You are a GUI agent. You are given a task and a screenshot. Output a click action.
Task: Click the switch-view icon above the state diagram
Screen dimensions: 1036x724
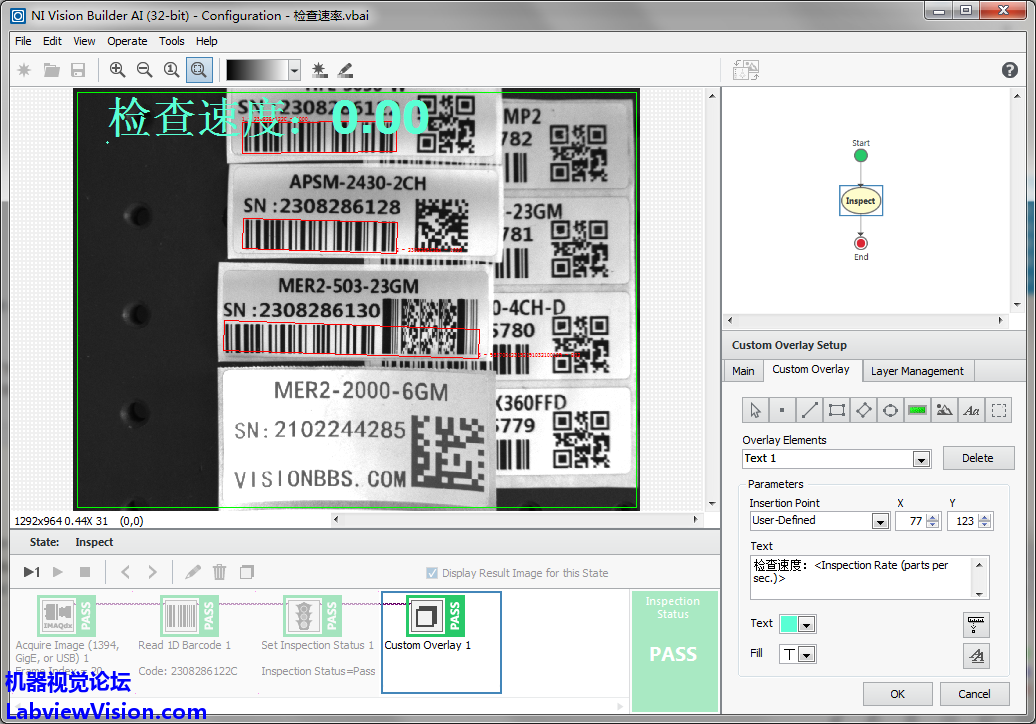(x=746, y=69)
